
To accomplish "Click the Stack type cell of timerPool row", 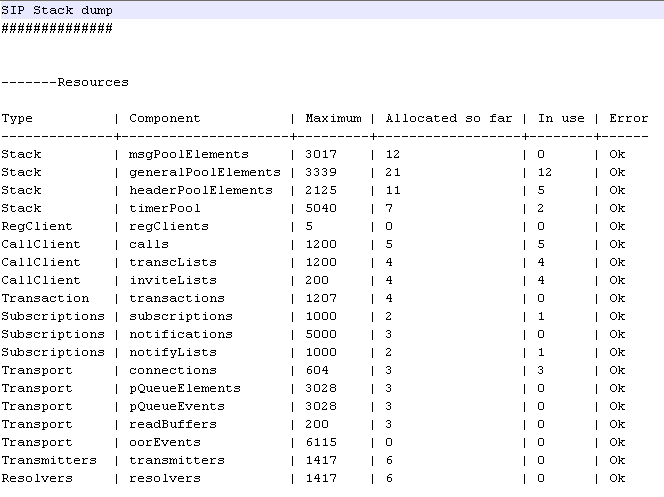I will [21, 208].
